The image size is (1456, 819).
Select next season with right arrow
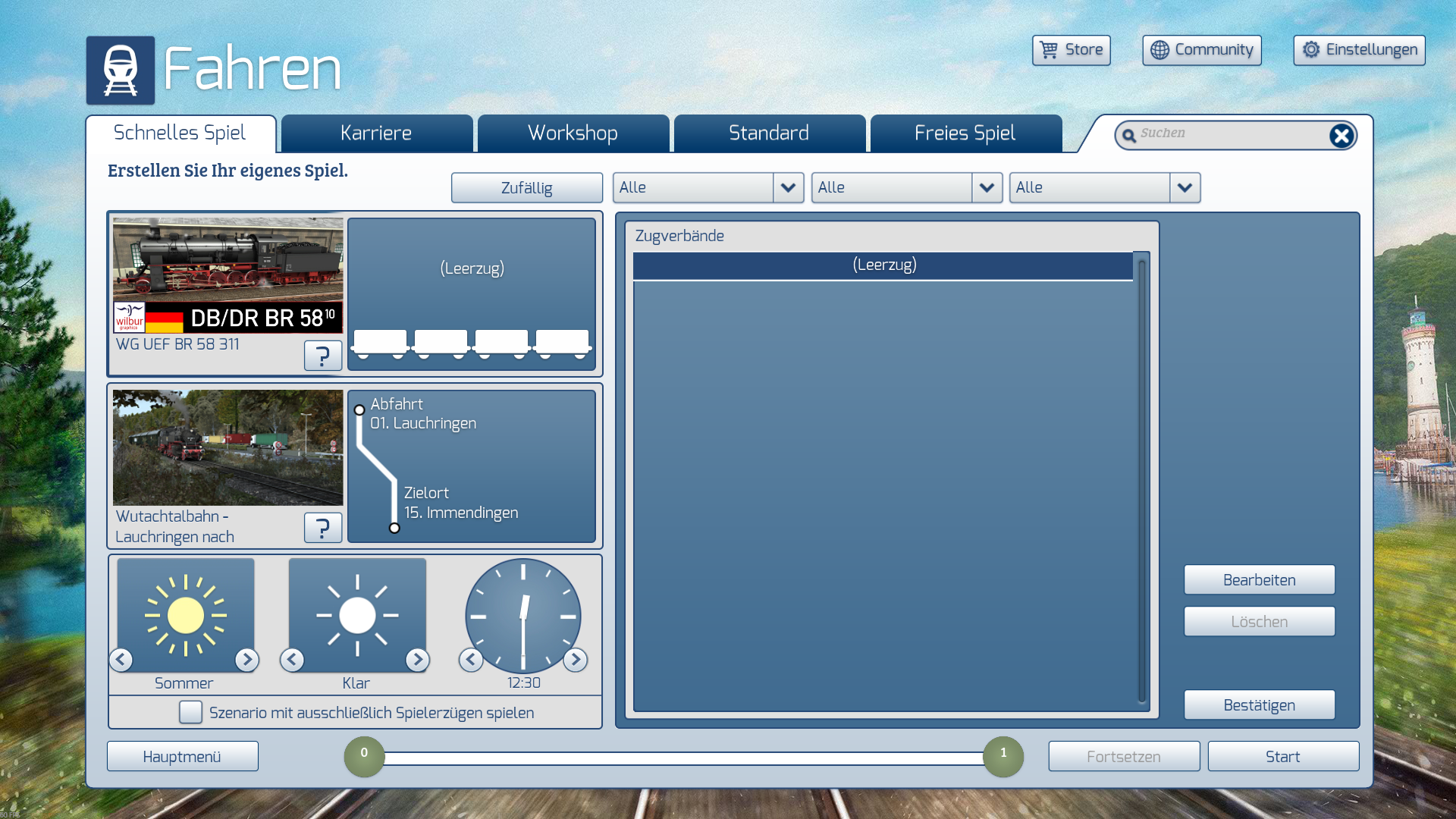point(246,660)
